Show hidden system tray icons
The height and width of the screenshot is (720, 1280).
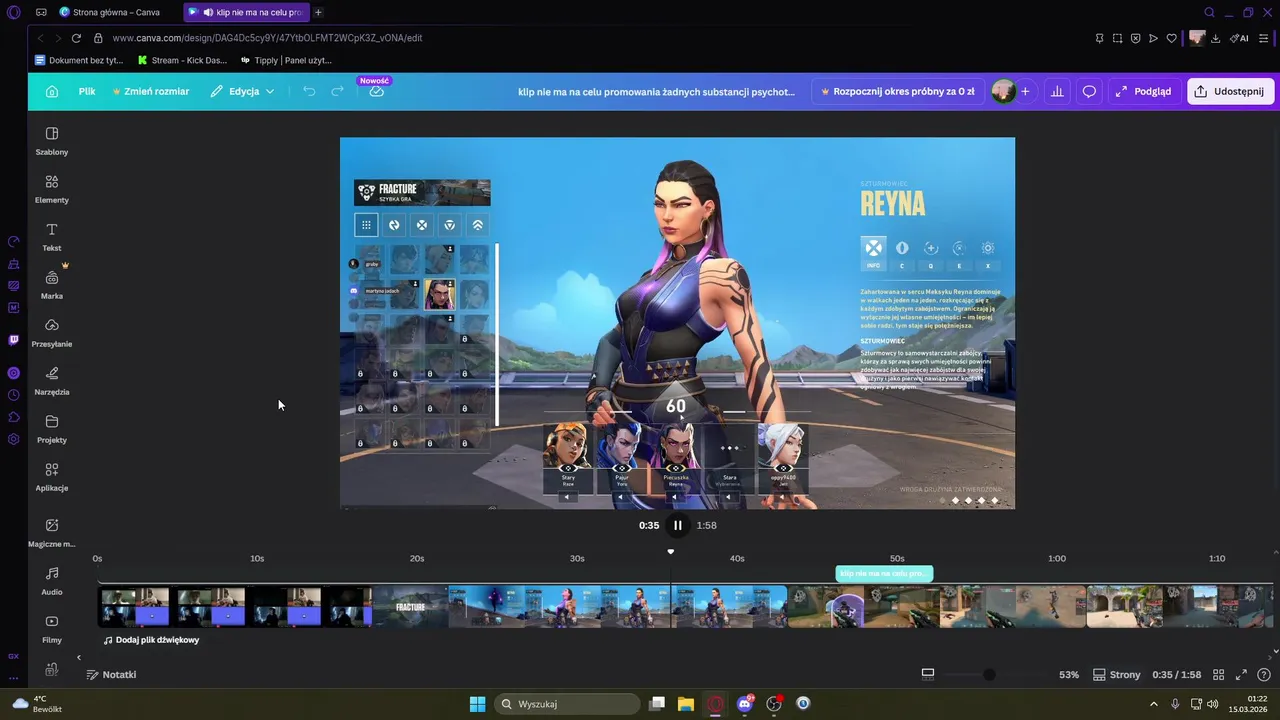click(x=1153, y=704)
